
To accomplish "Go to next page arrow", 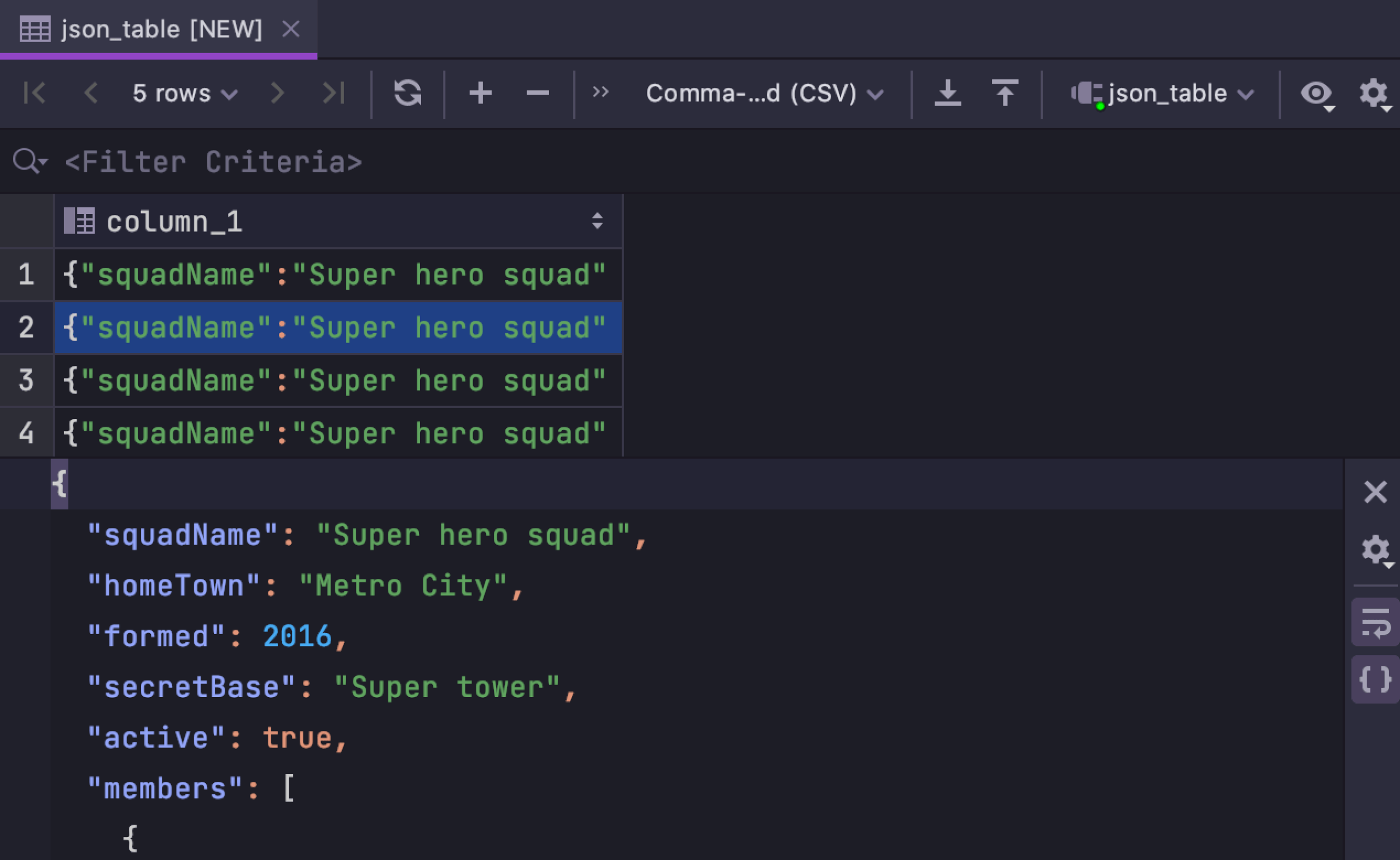I will (277, 94).
